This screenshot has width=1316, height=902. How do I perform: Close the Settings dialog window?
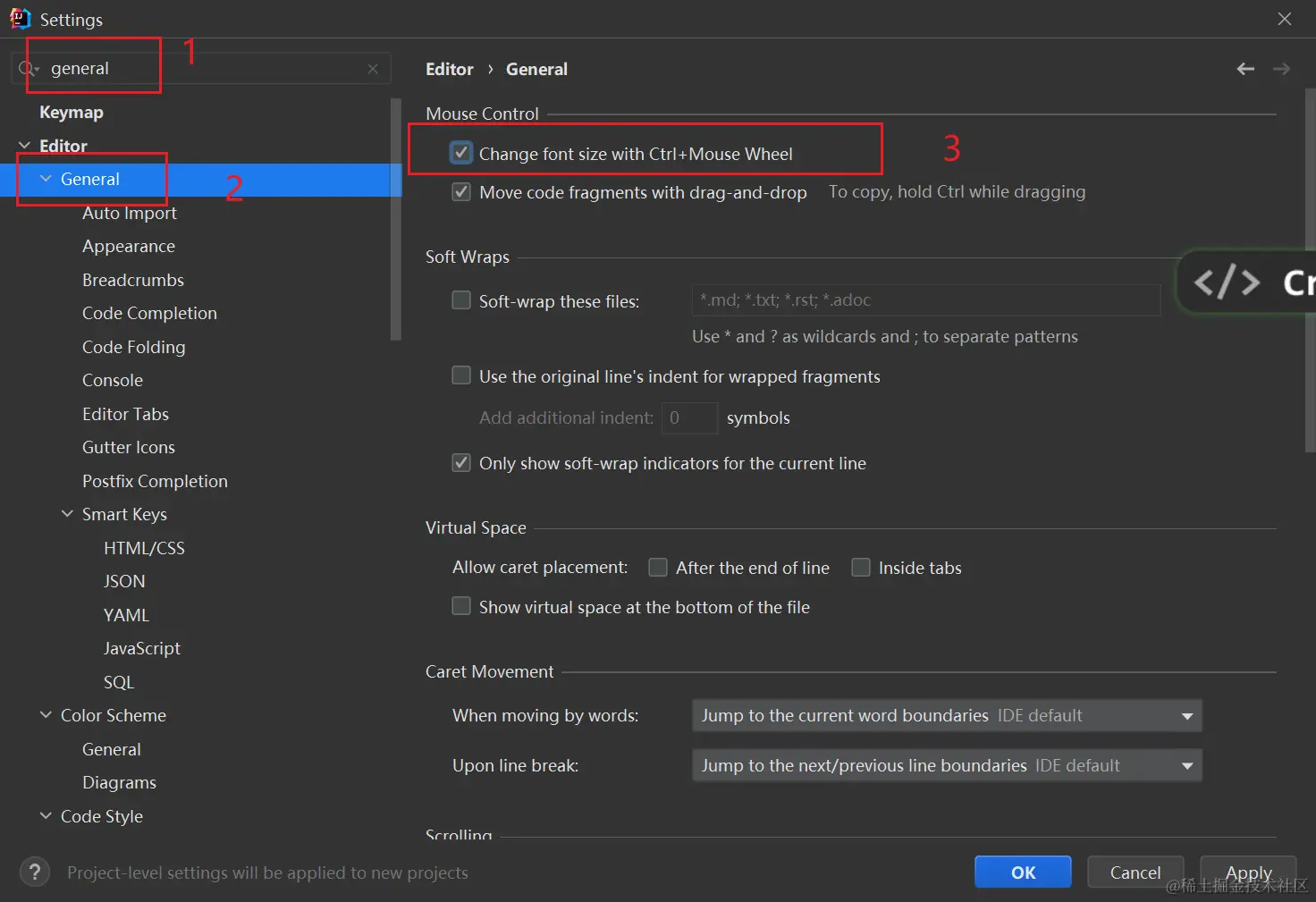click(x=1285, y=19)
